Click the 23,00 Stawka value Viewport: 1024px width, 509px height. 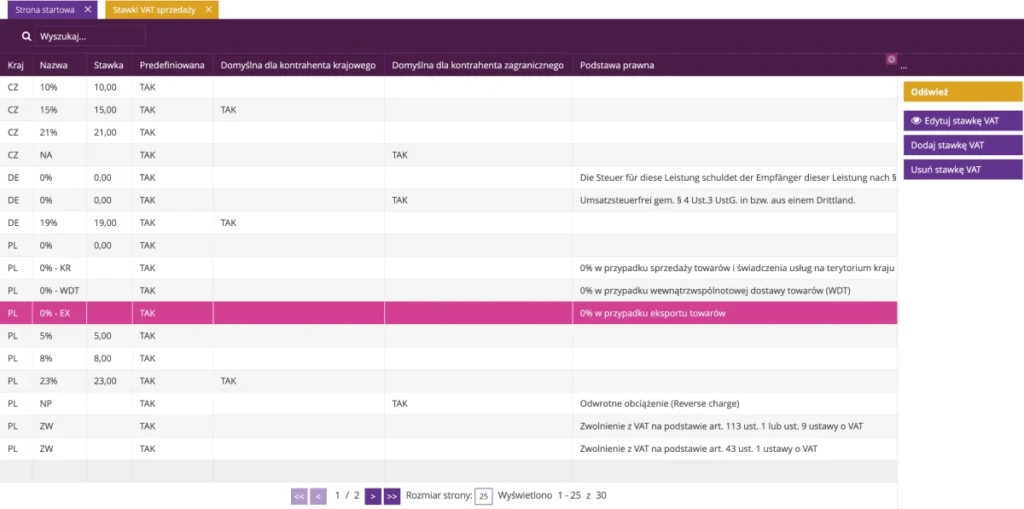[x=105, y=381]
